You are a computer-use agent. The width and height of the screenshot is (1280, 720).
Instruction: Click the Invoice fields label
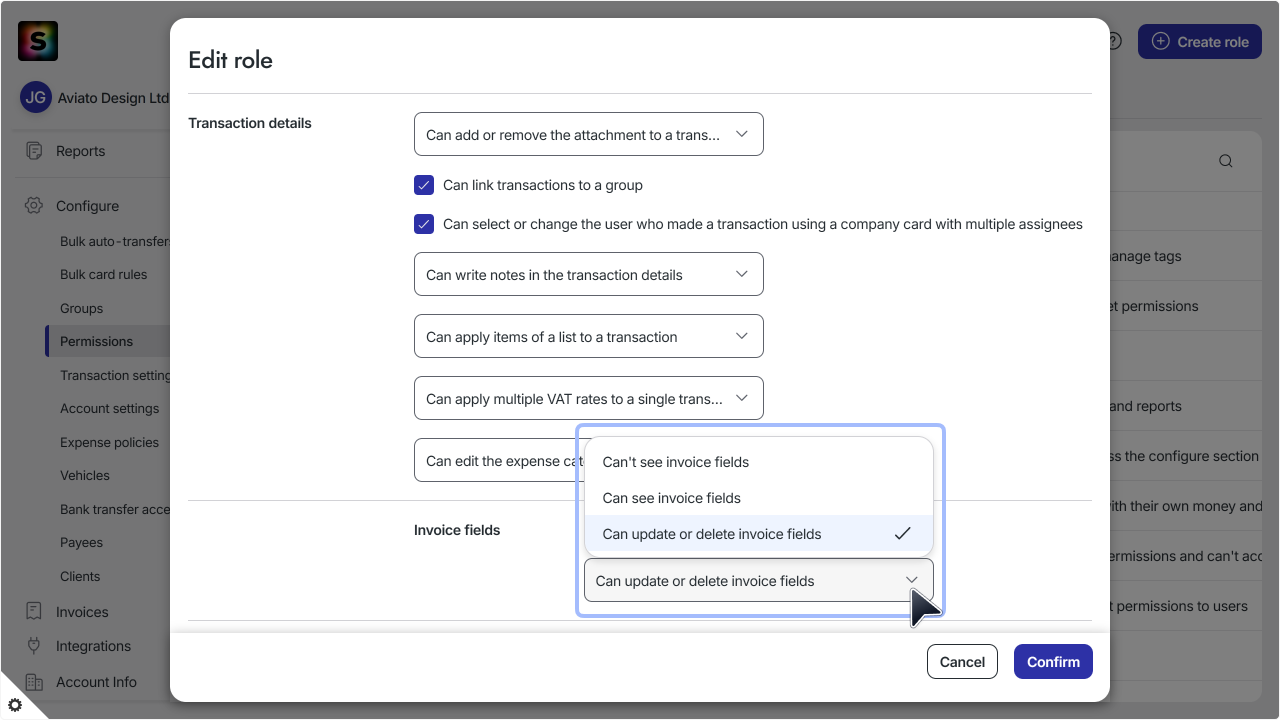tap(457, 530)
